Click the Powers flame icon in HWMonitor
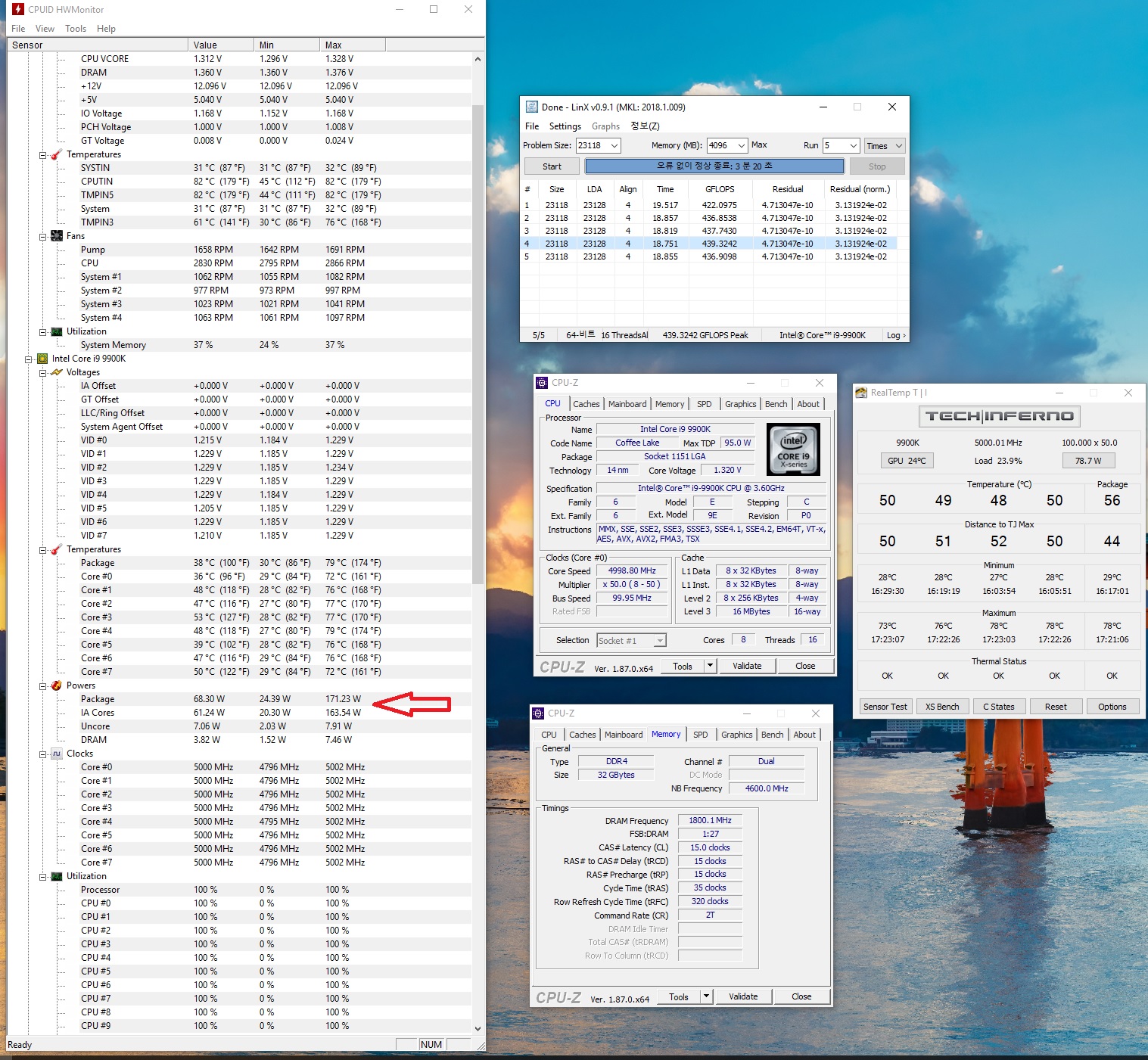The image size is (1148, 1060). click(x=56, y=685)
